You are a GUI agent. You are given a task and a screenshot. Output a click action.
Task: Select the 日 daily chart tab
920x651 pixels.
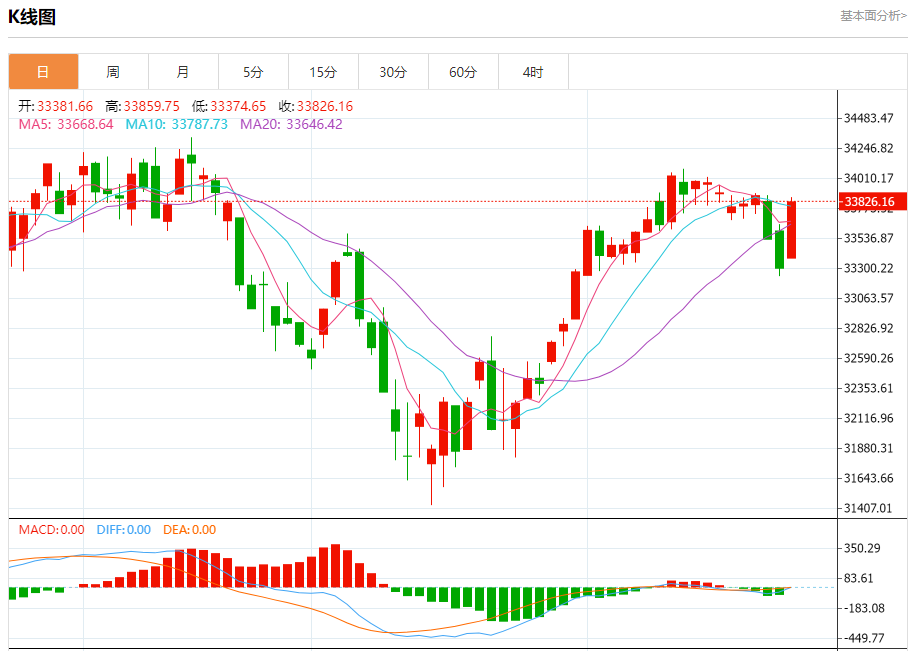point(43,72)
